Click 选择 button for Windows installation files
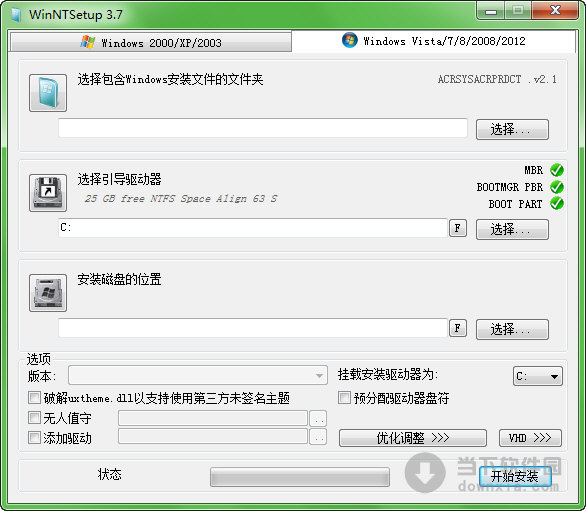Viewport: 586px width, 511px height. tap(512, 130)
